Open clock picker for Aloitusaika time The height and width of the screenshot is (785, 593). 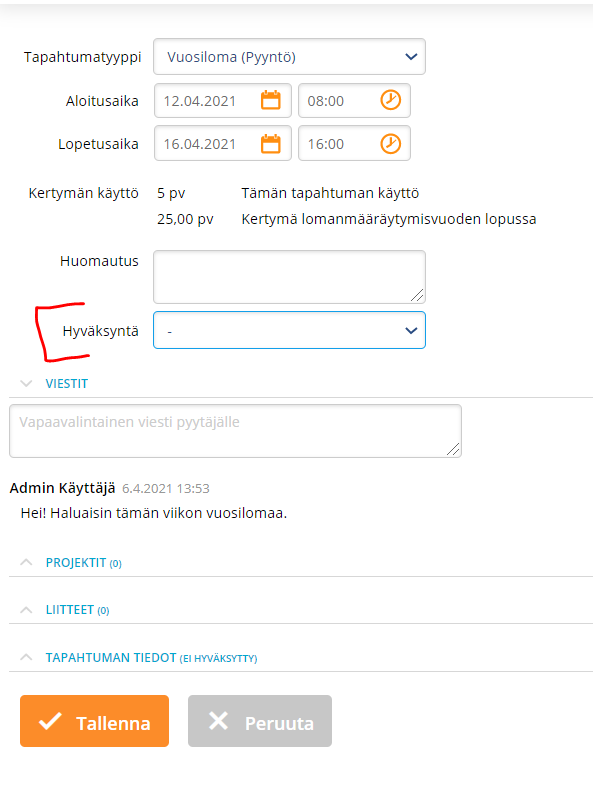pos(391,100)
